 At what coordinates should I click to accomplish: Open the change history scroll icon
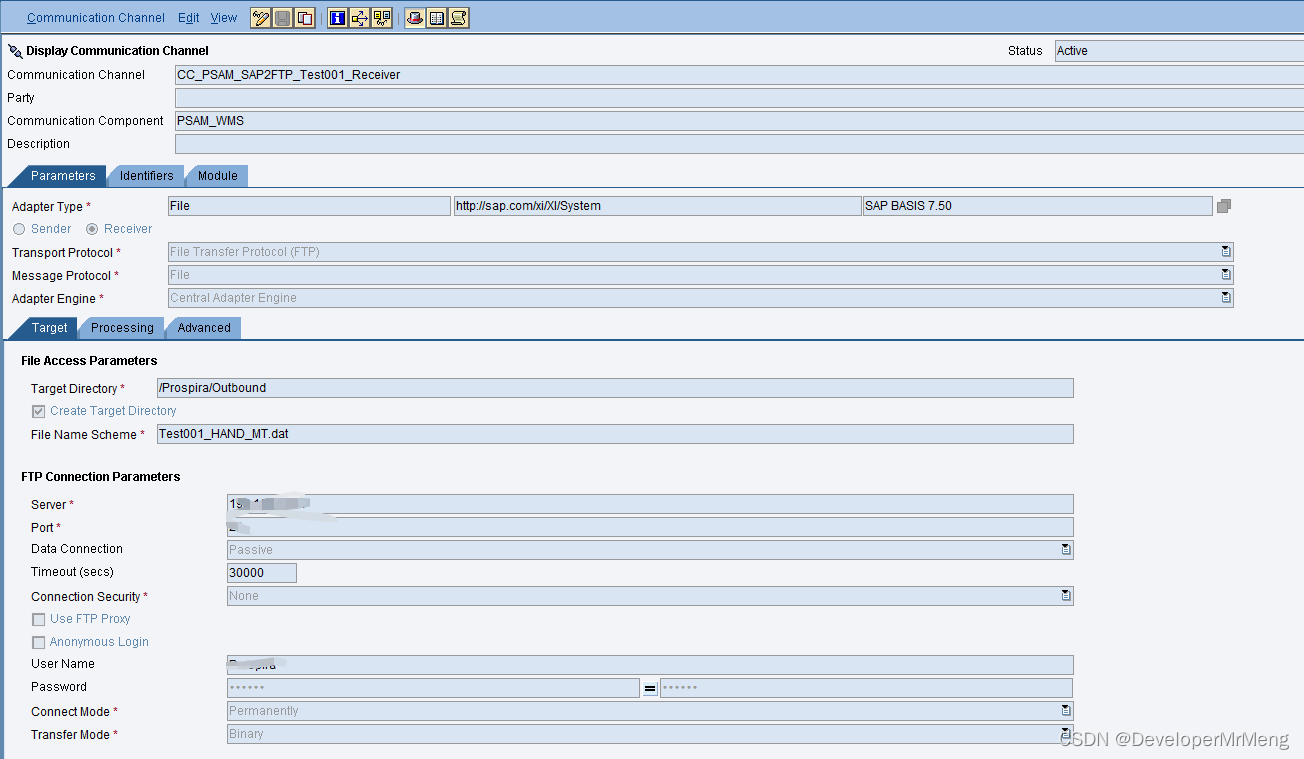458,17
